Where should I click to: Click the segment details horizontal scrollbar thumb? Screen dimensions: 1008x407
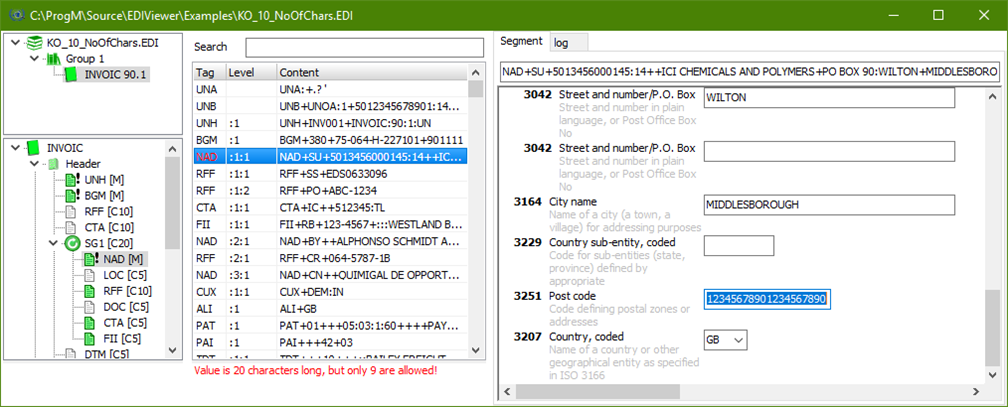click(x=597, y=391)
